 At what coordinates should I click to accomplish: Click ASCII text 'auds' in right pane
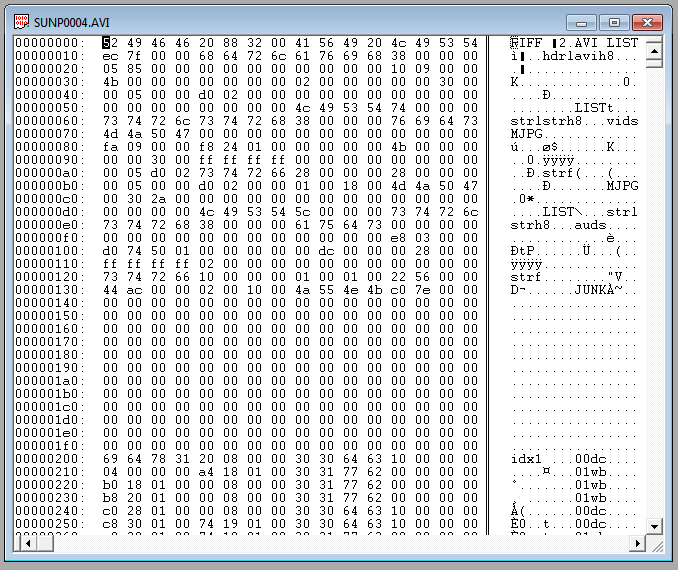tap(590, 224)
